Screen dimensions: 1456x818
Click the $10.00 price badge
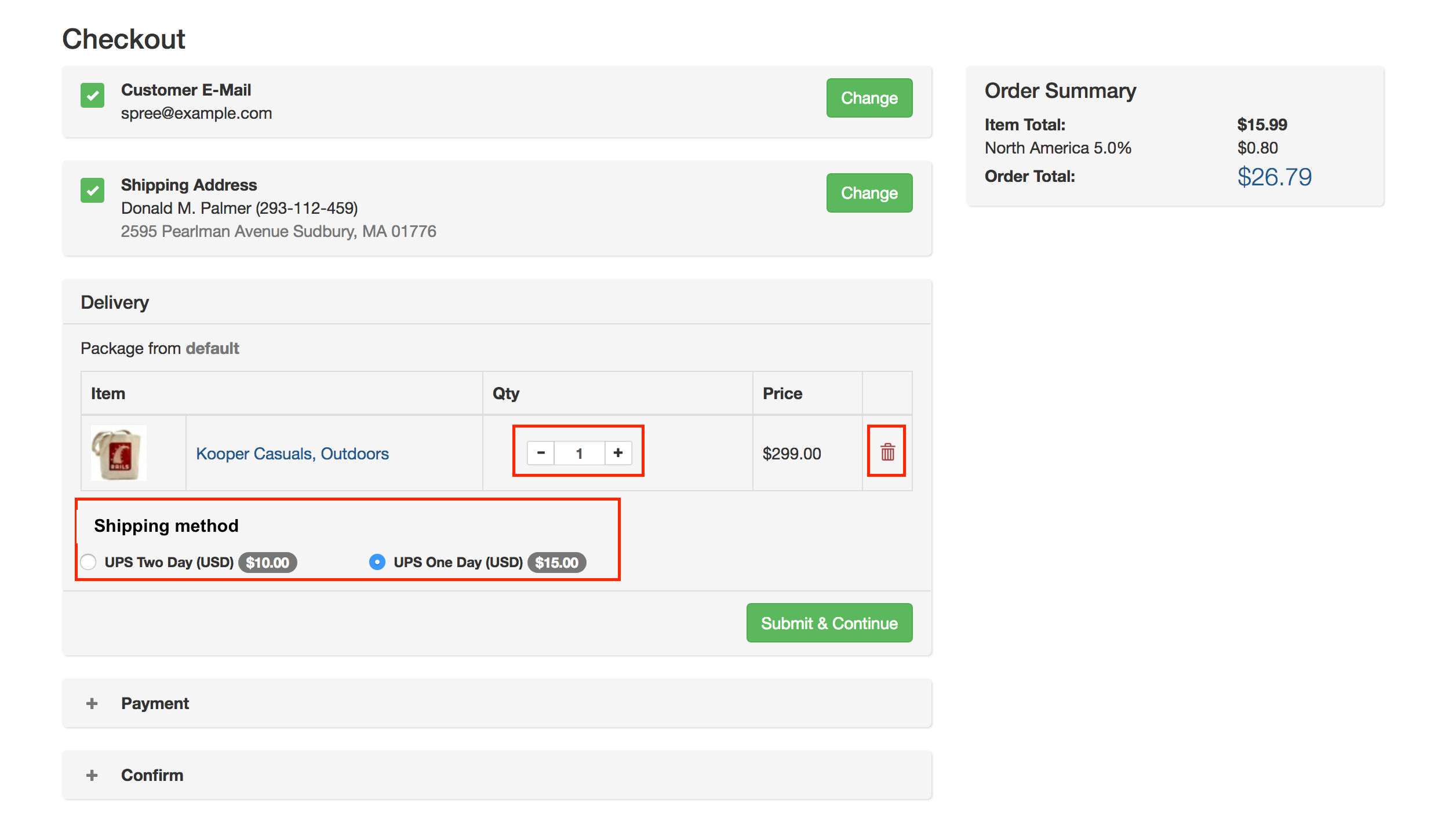click(x=267, y=563)
